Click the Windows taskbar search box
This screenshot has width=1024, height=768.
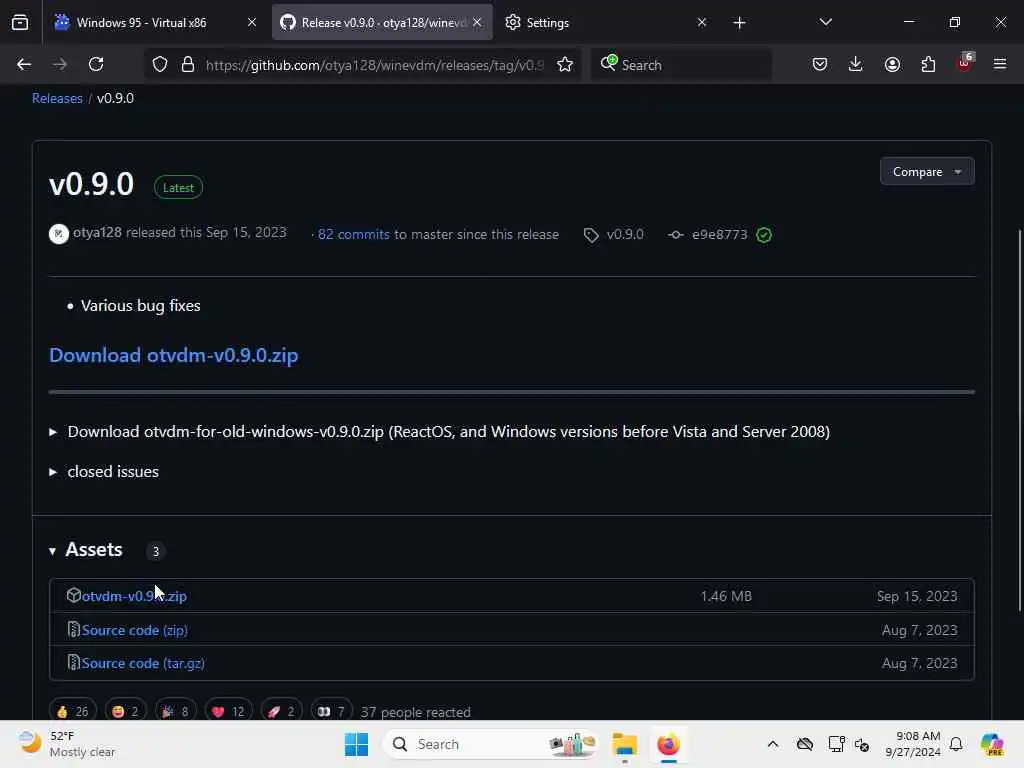point(491,744)
